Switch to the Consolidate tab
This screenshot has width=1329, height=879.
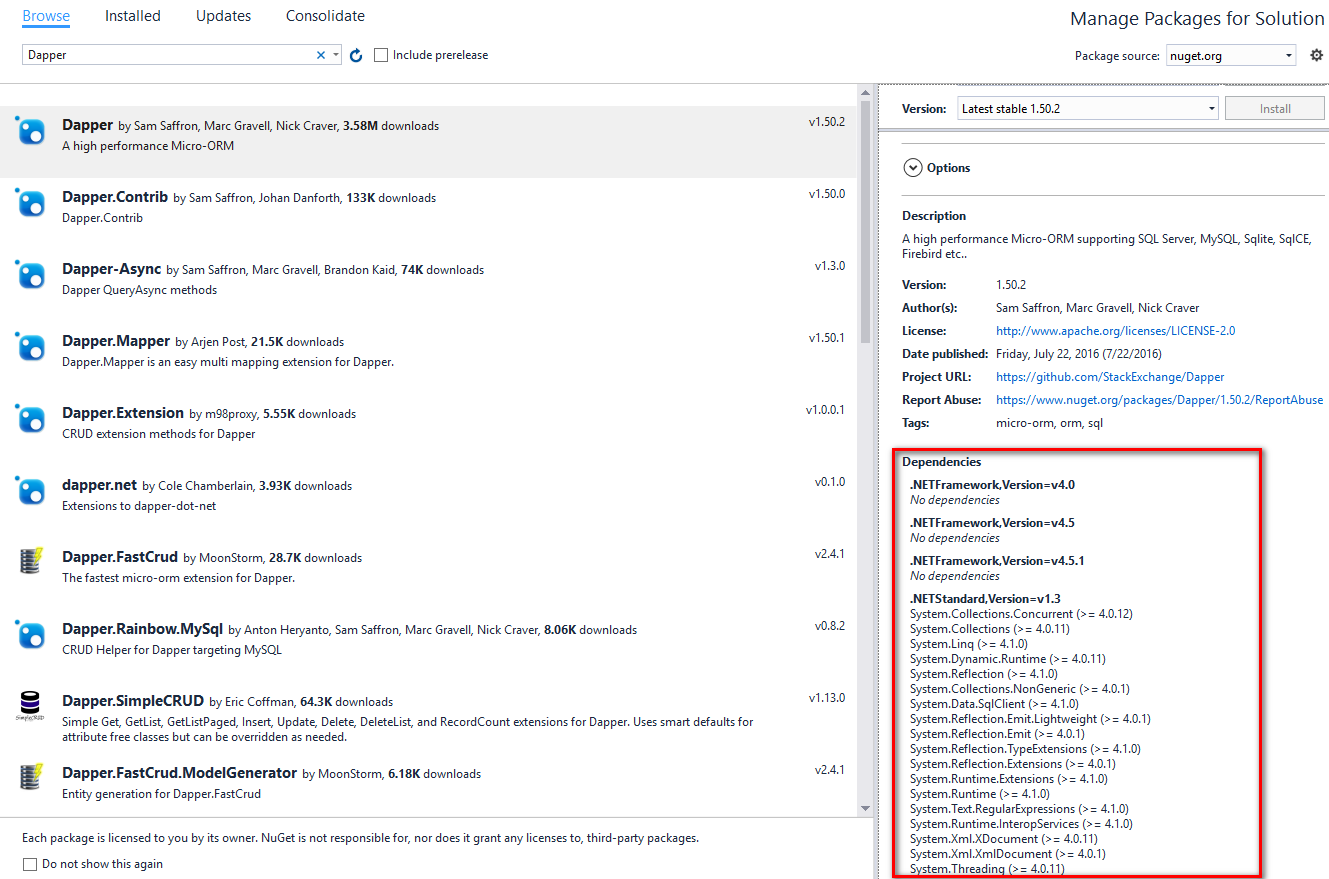click(325, 16)
